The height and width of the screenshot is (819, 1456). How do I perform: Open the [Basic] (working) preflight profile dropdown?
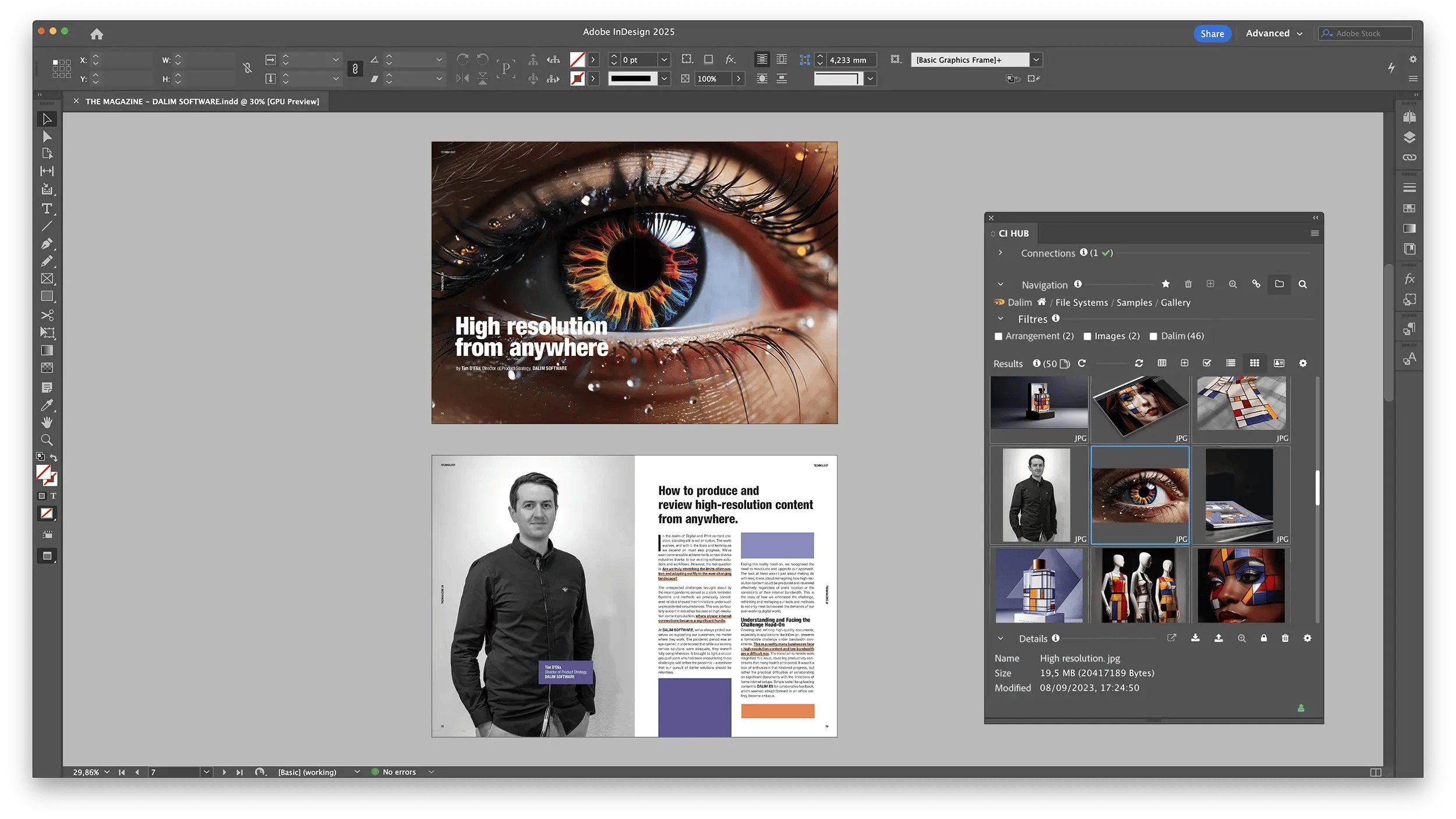357,772
